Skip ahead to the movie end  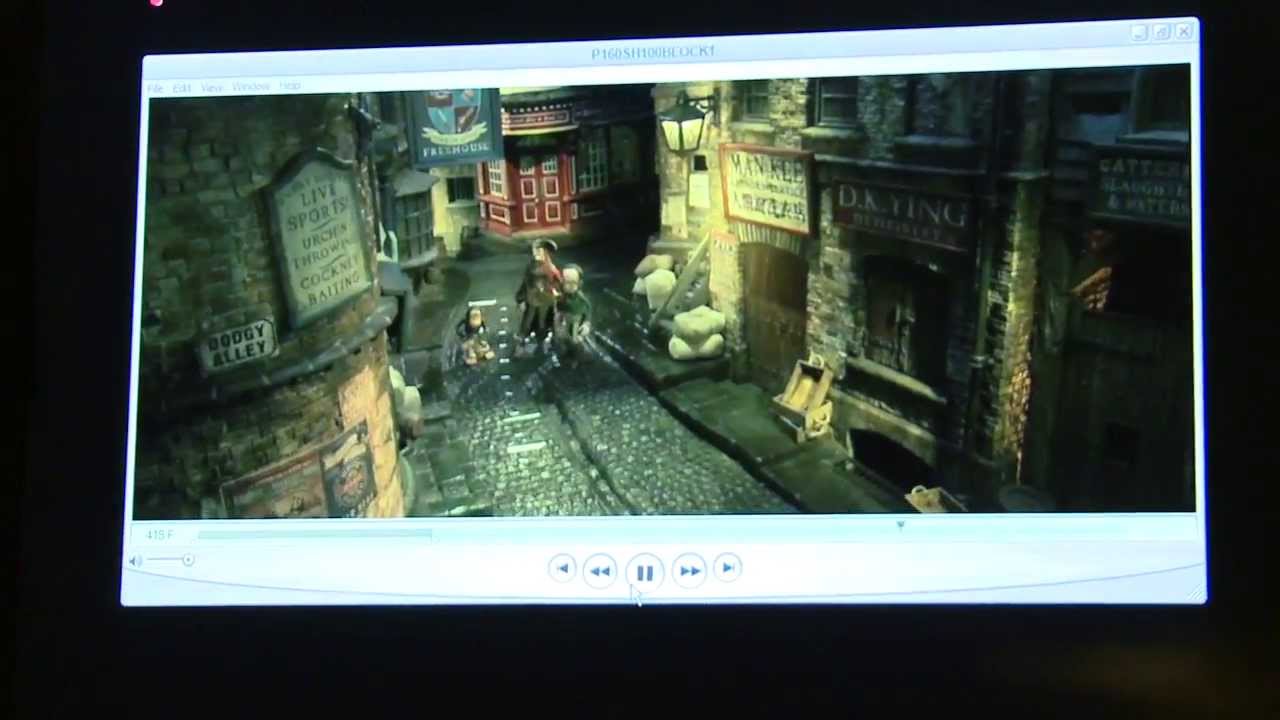pos(727,568)
